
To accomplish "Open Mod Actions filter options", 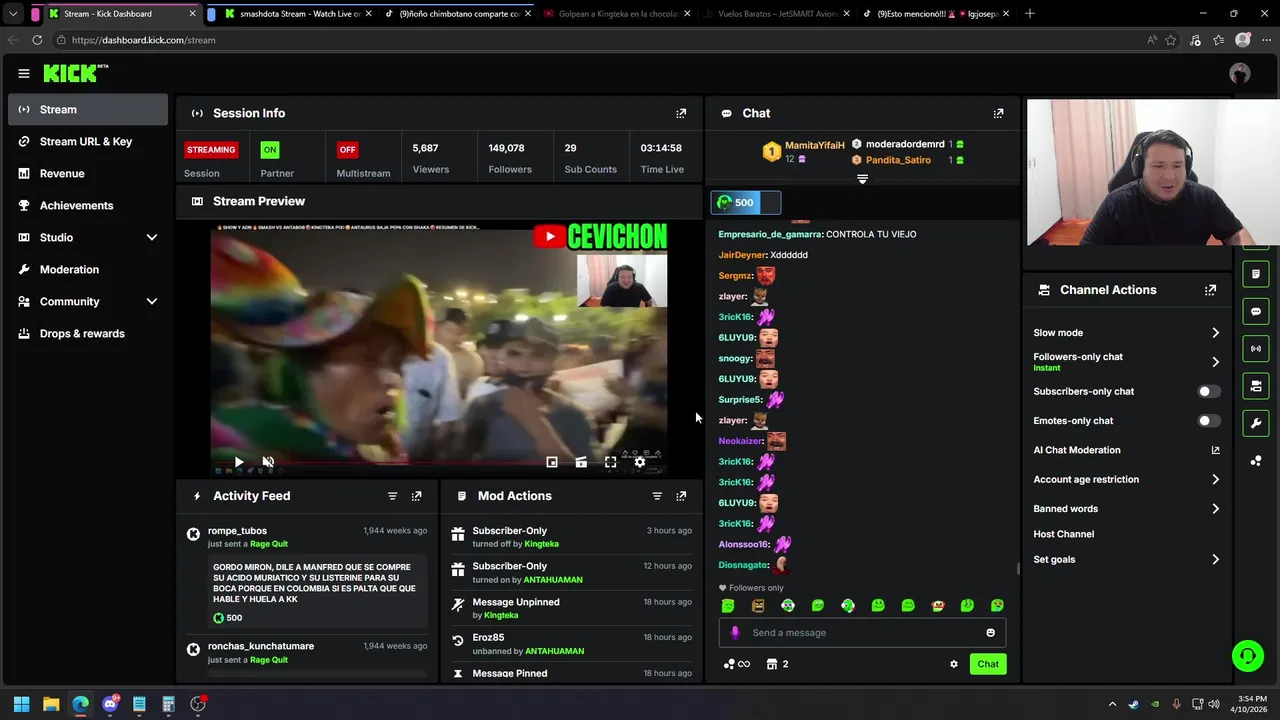I will 657,496.
